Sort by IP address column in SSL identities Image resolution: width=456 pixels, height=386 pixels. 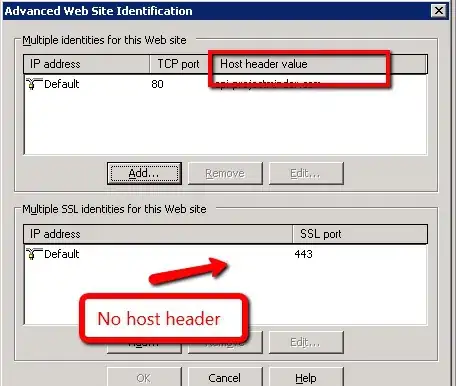tap(158, 234)
